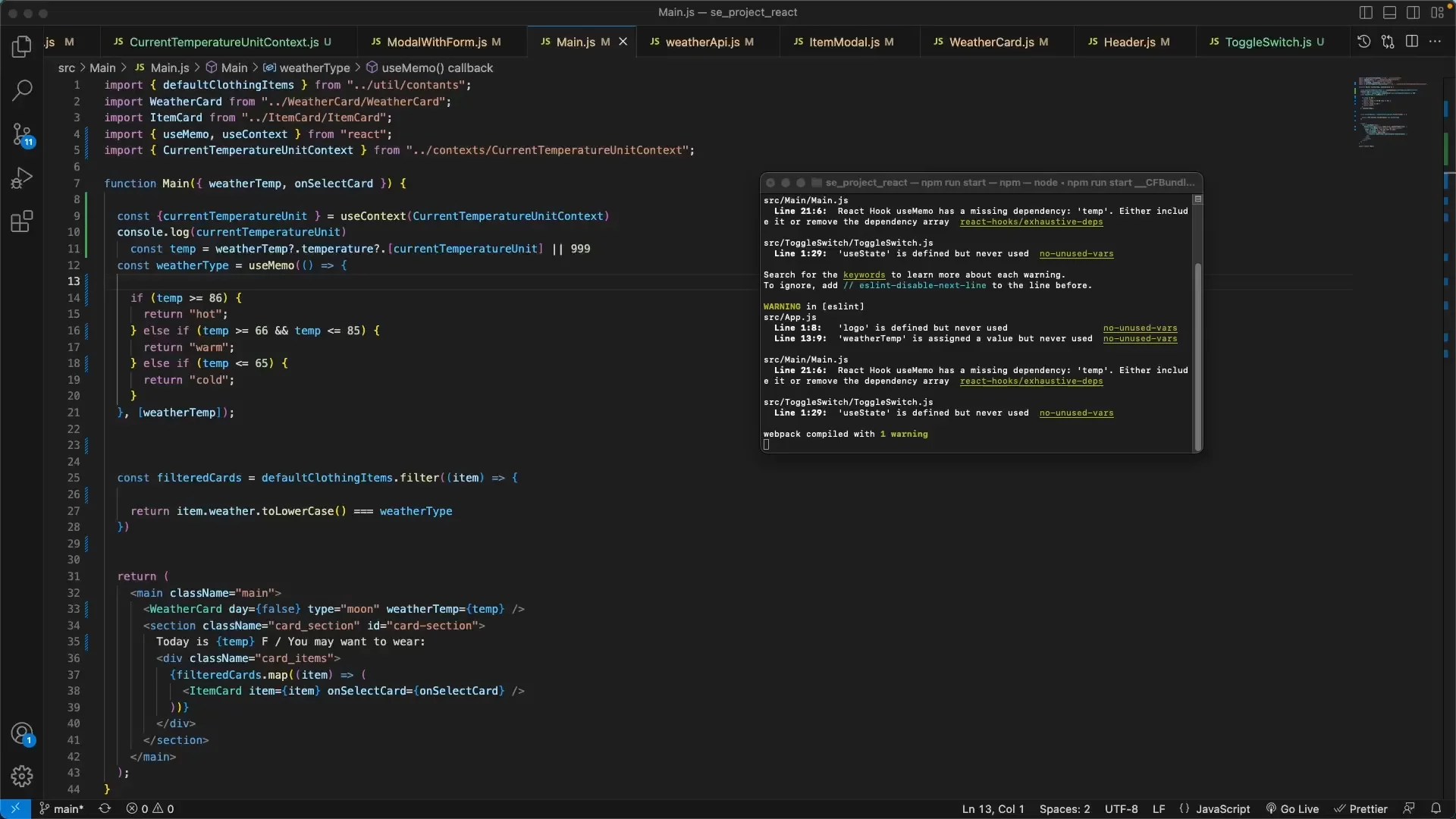Open the Search view
1456x819 pixels.
click(22, 90)
